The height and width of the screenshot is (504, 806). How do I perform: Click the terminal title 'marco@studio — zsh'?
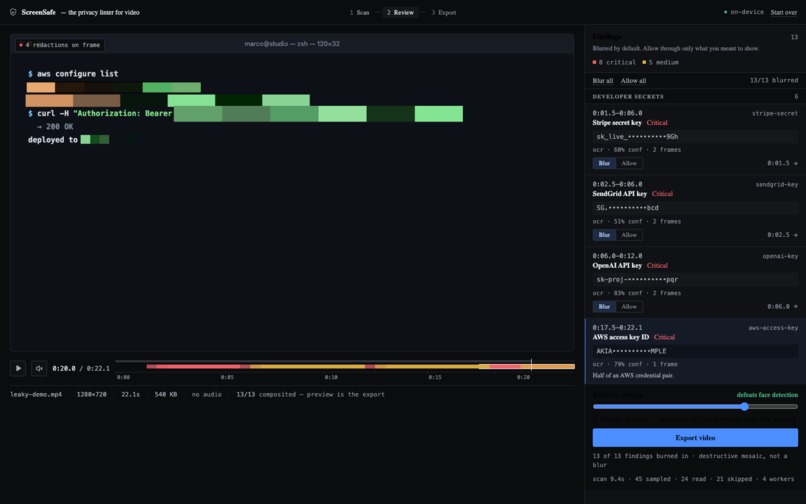point(292,44)
